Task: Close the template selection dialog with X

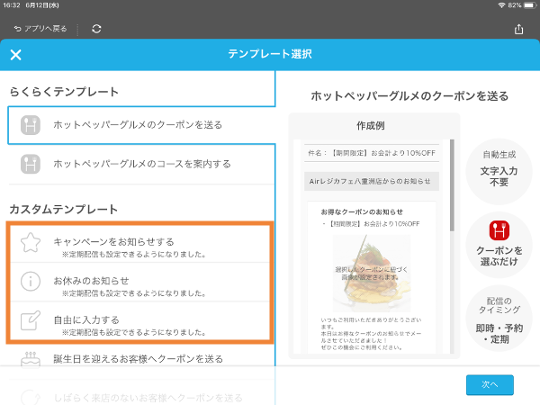Action: coord(16,54)
